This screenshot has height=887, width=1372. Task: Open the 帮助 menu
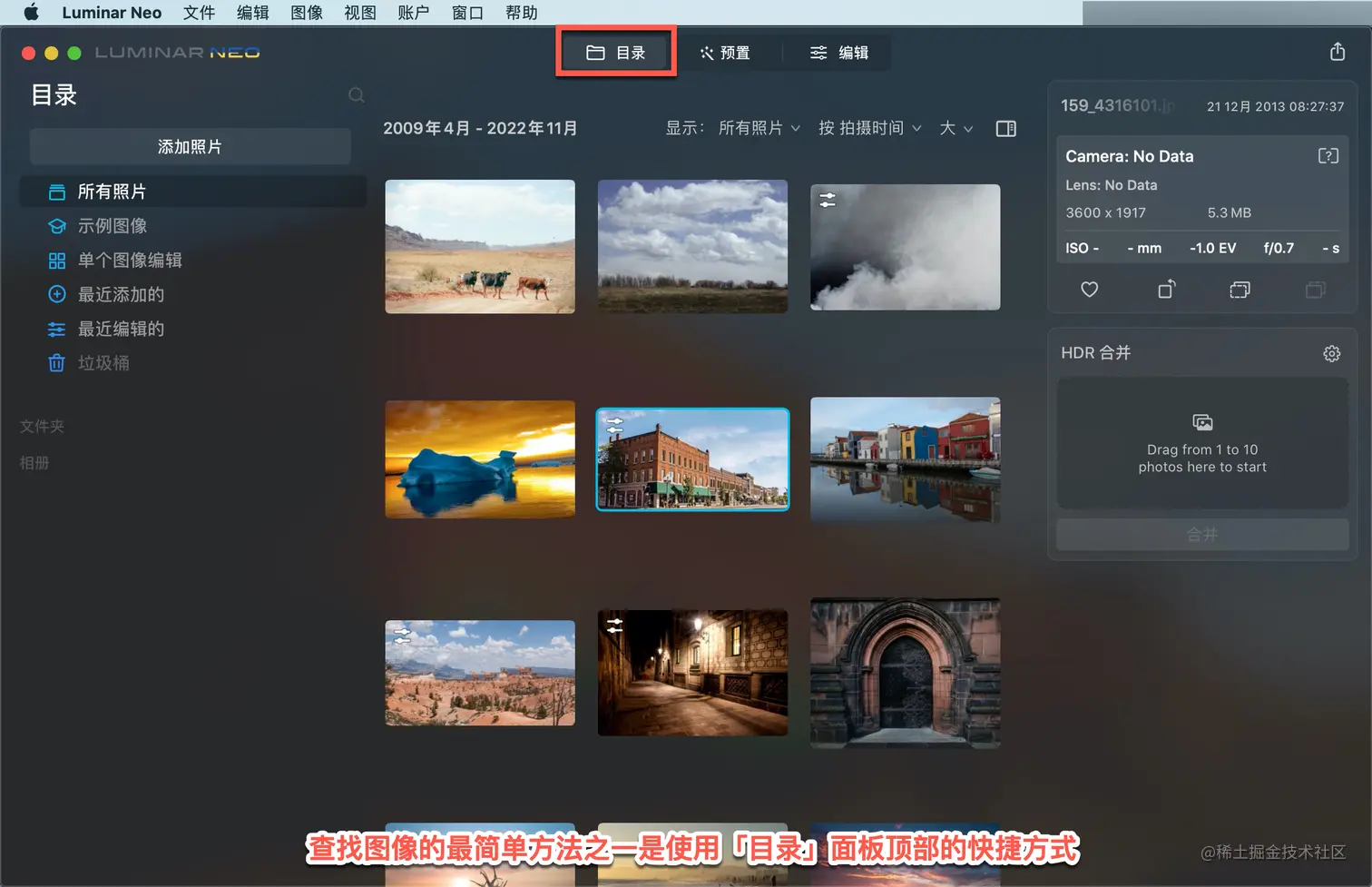[x=522, y=13]
